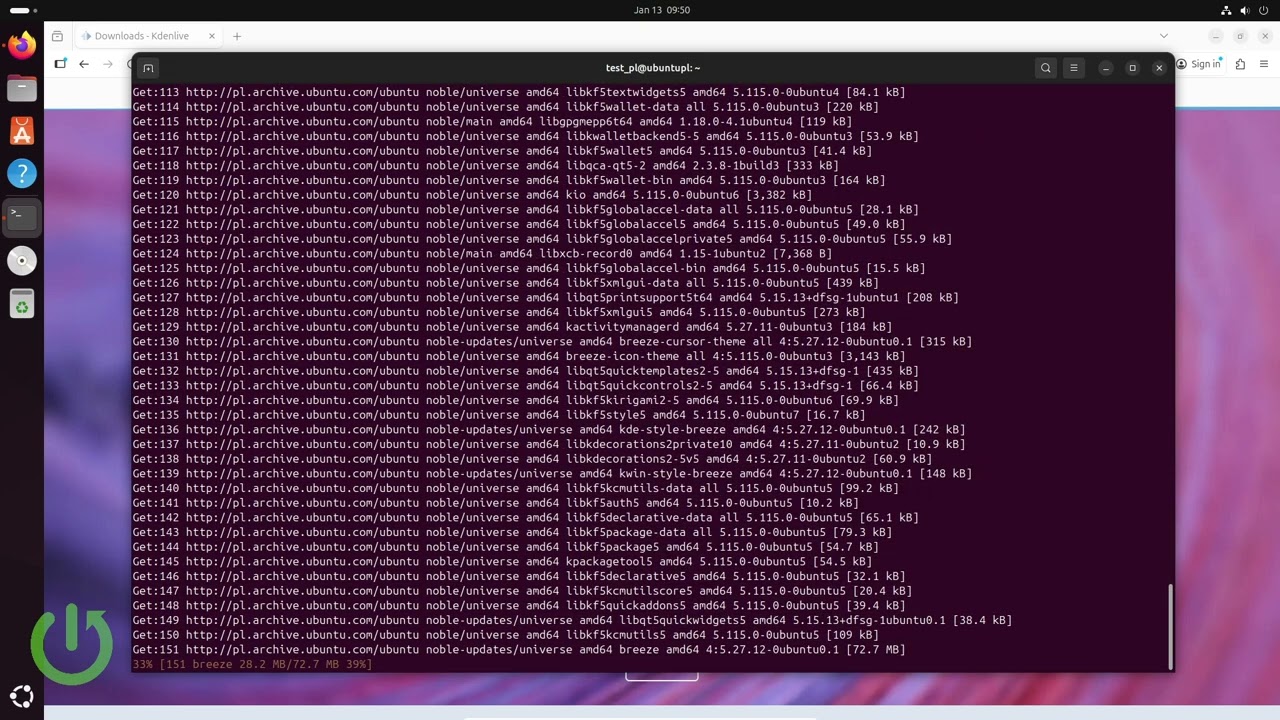The image size is (1280, 720).
Task: Click the Get:147 libkf5kcmutilscore5 line
Action: click(522, 591)
